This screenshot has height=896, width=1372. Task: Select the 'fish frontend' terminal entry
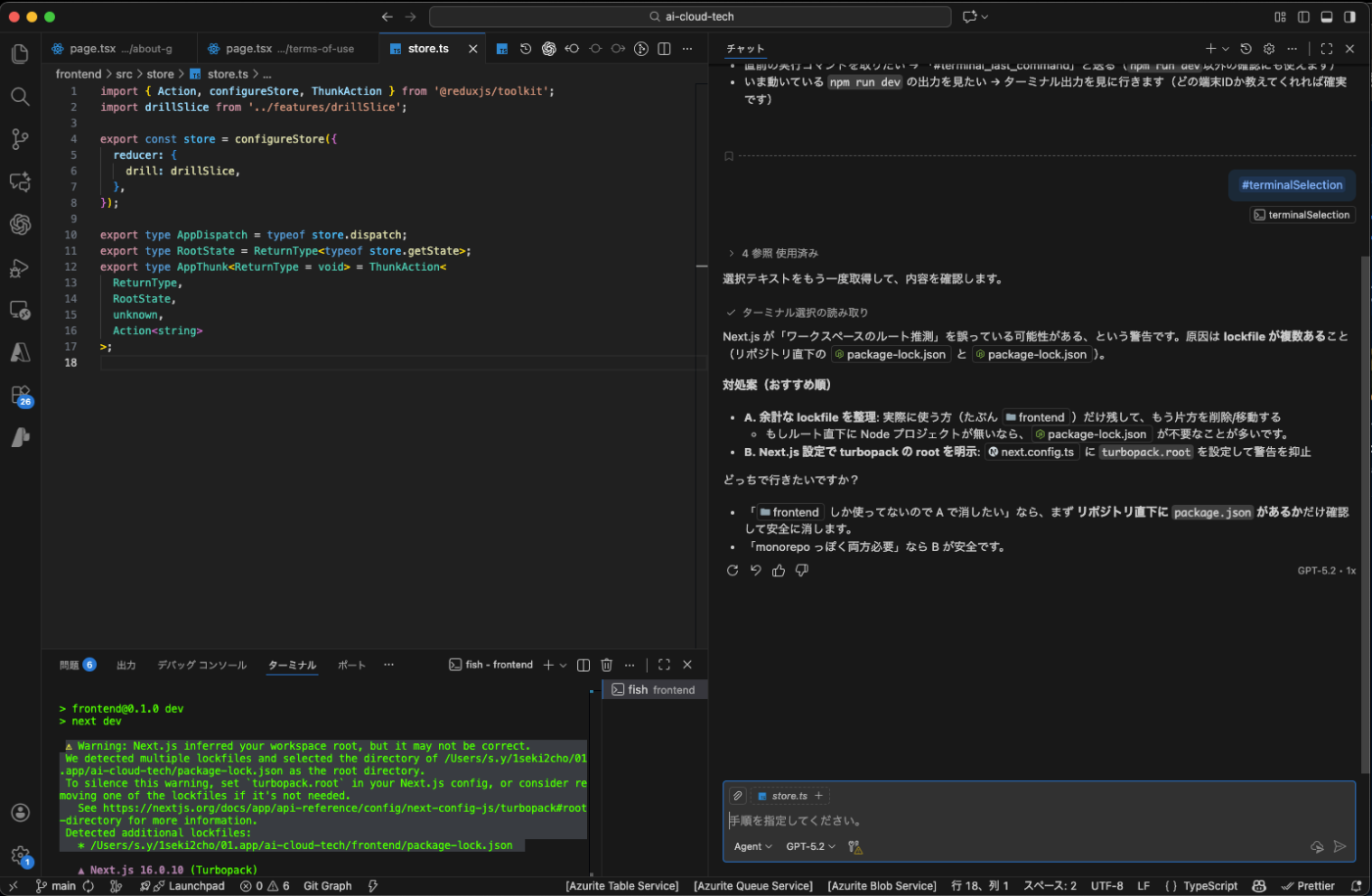655,690
